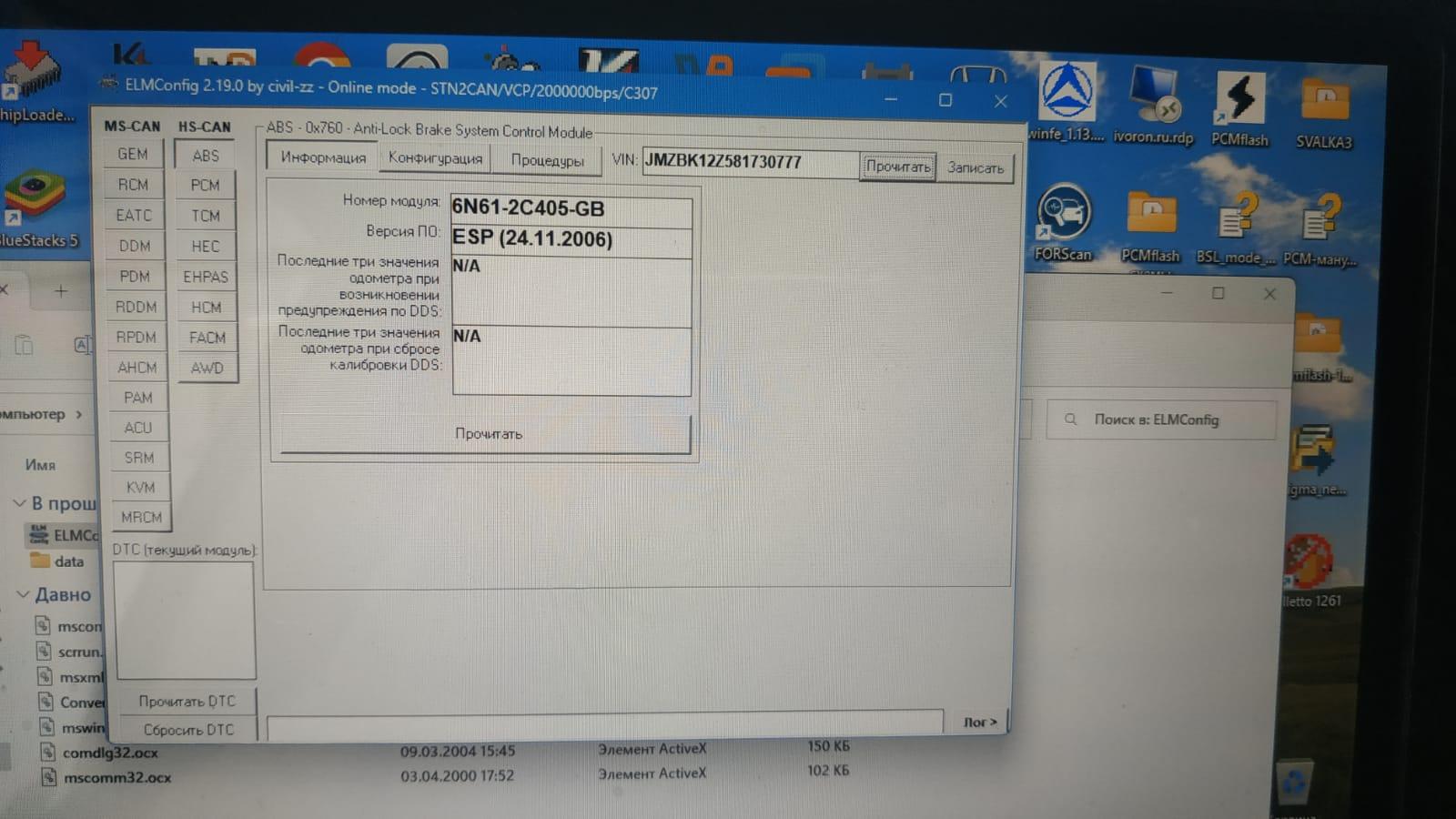Image resolution: width=1456 pixels, height=819 pixels.
Task: Open the FORScan desktop icon
Action: point(1062,217)
